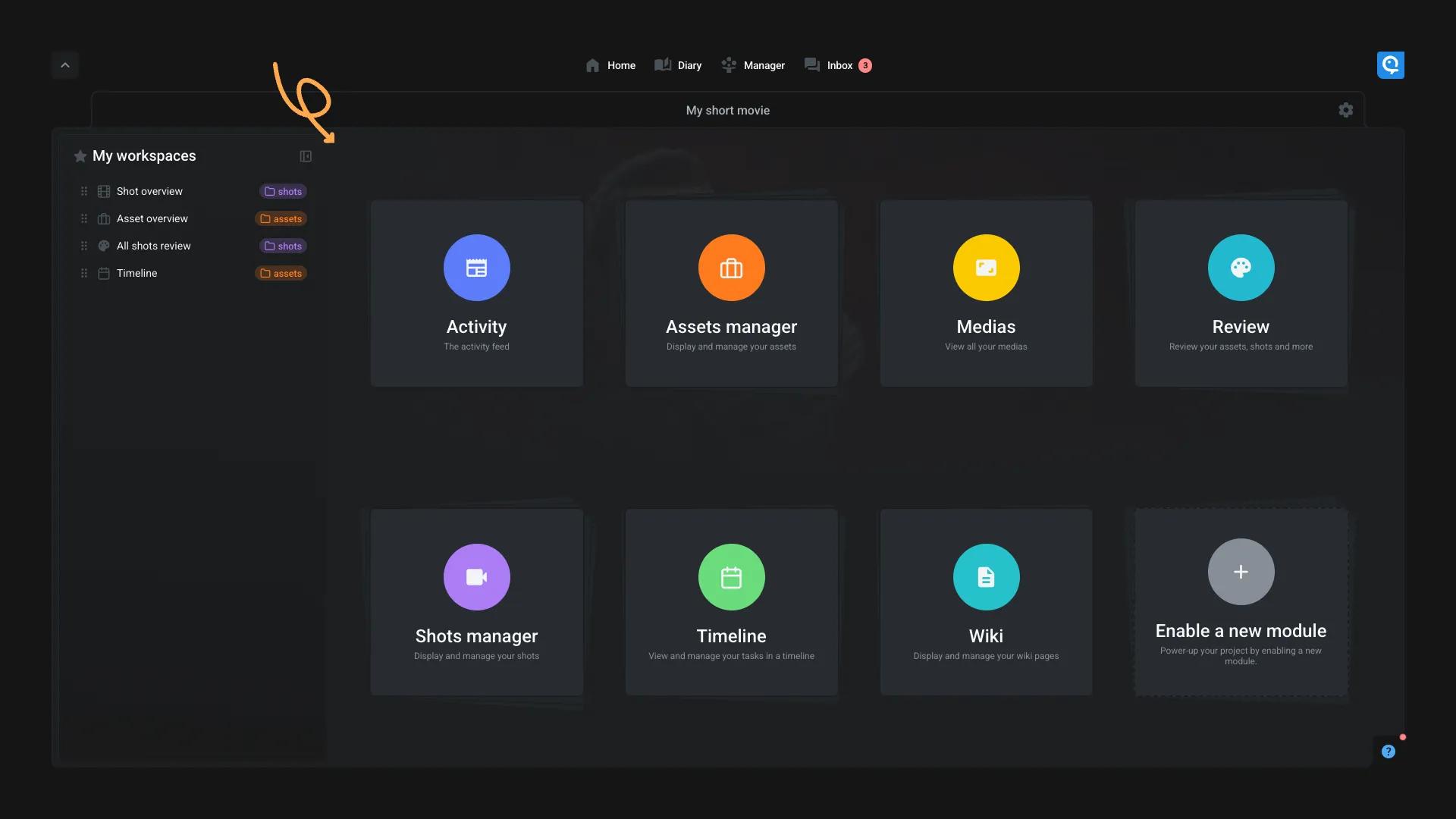Open the Wiki module

985,601
